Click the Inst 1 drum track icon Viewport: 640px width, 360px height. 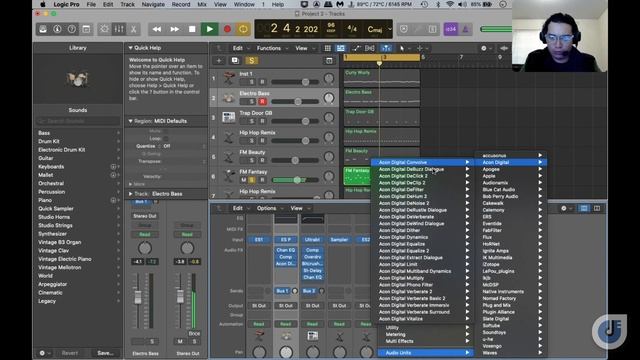[x=229, y=78]
